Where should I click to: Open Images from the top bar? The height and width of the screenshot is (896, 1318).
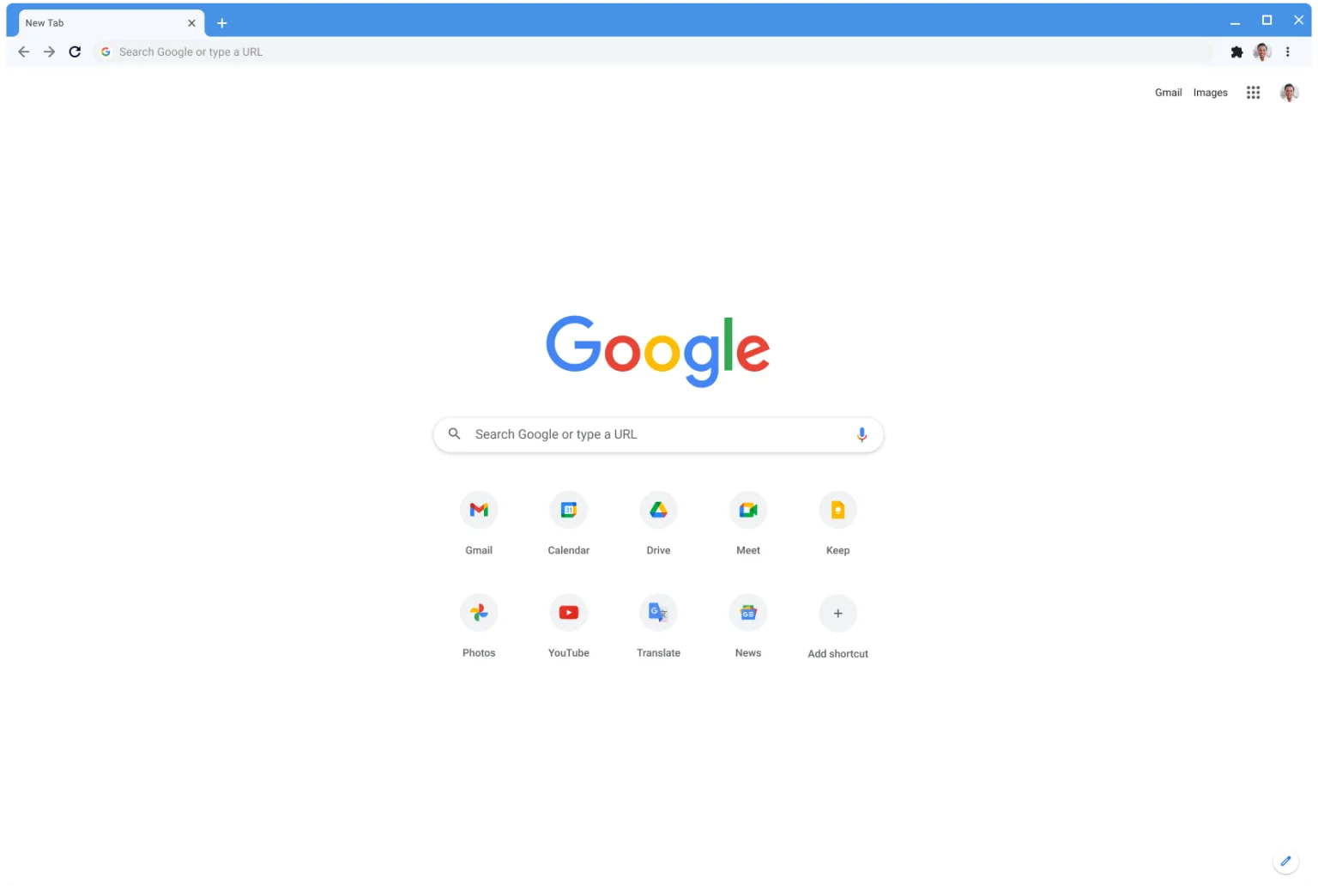tap(1210, 92)
